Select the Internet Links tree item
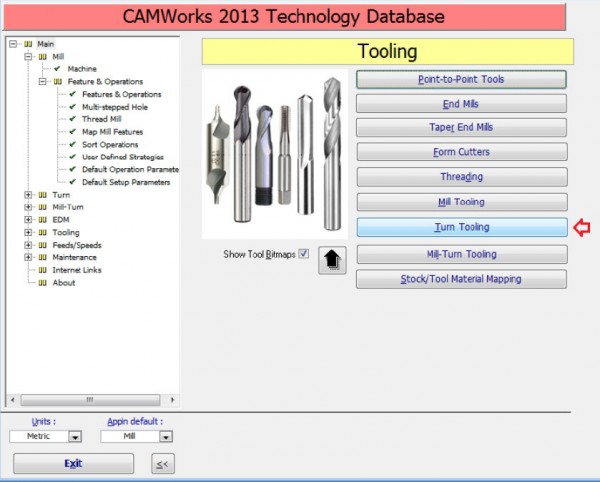 (x=77, y=270)
